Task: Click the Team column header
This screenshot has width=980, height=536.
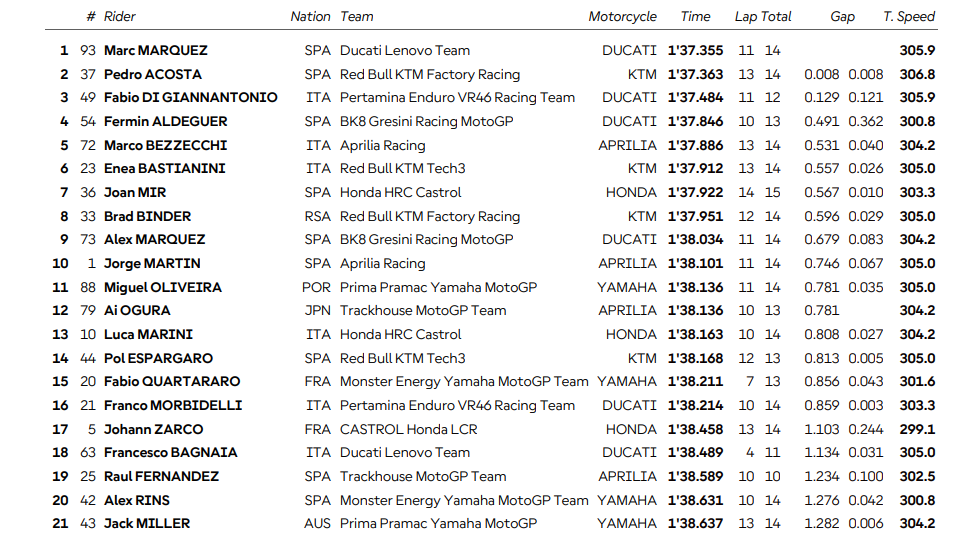Action: (x=357, y=16)
